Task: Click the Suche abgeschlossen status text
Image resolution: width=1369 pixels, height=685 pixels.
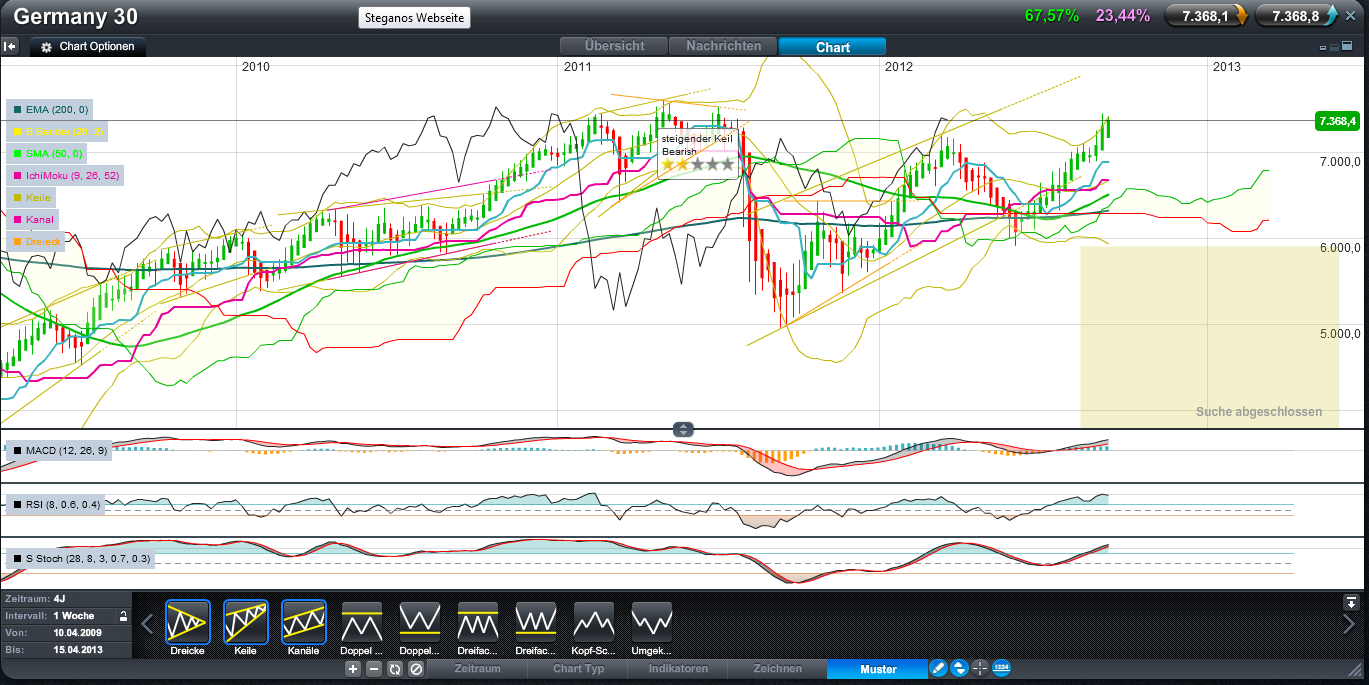Action: pos(1259,412)
